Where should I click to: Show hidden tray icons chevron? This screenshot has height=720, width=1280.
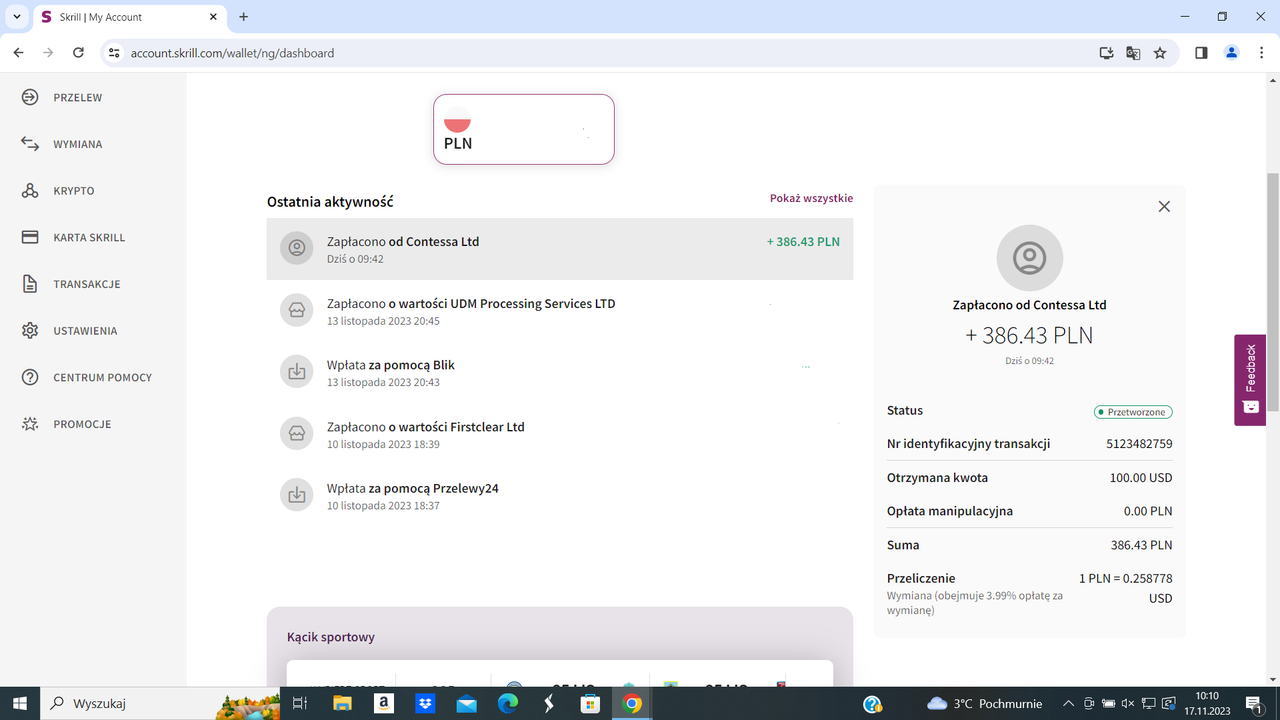coord(1068,704)
